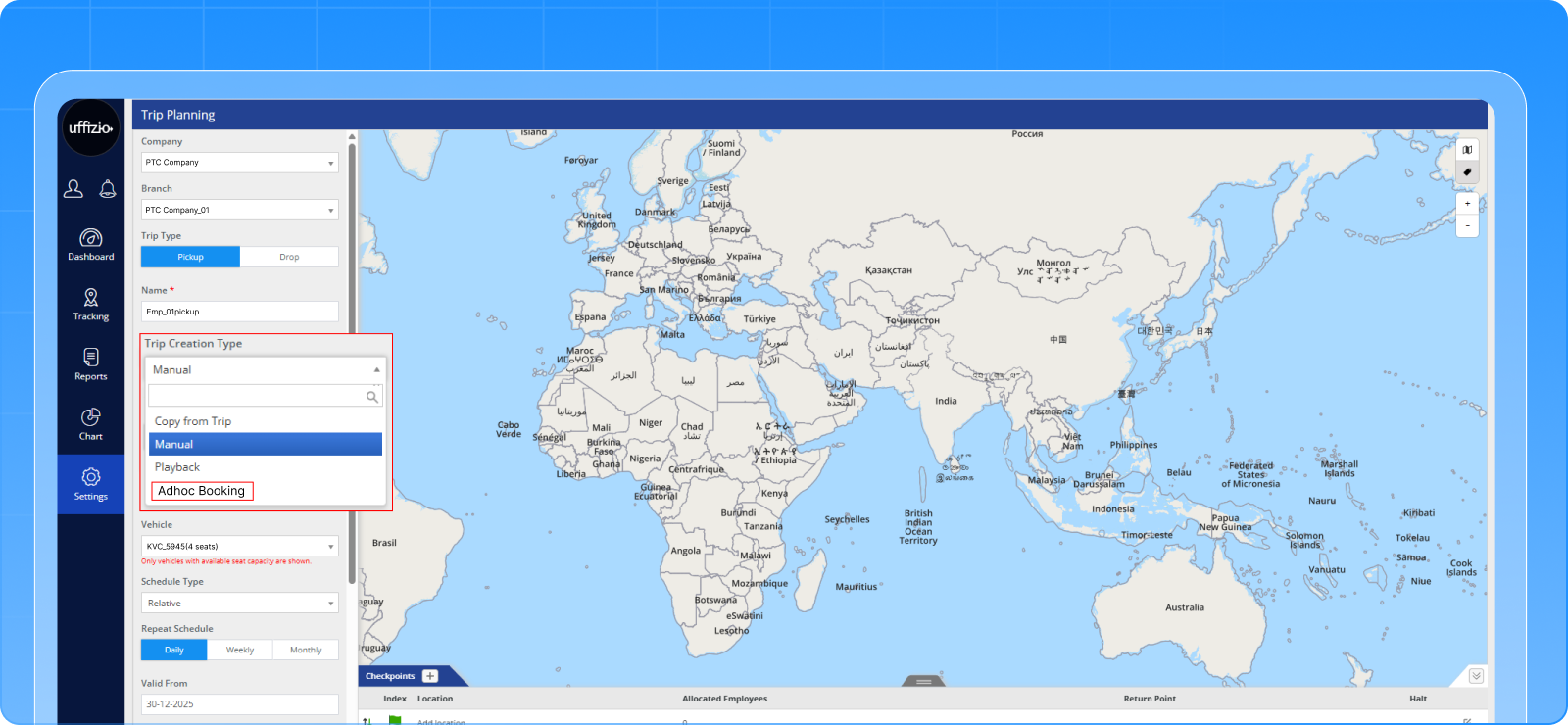Zoom in on the map

[1467, 204]
